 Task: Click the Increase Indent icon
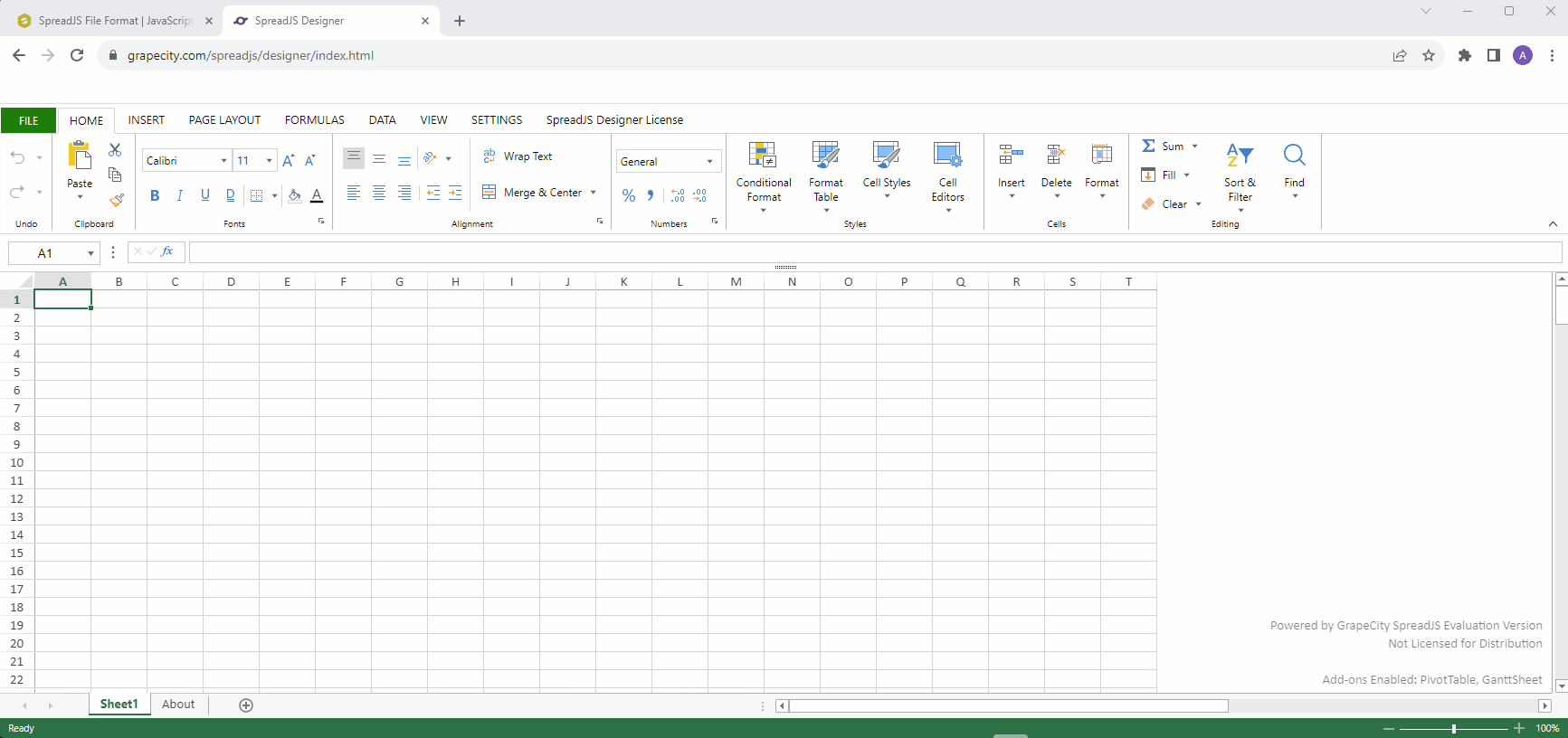(x=455, y=193)
